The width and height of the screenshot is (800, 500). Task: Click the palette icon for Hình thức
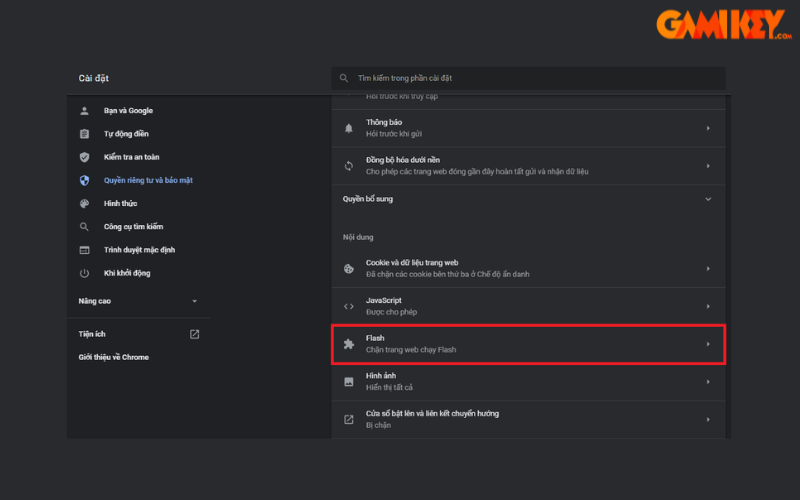[x=84, y=204]
